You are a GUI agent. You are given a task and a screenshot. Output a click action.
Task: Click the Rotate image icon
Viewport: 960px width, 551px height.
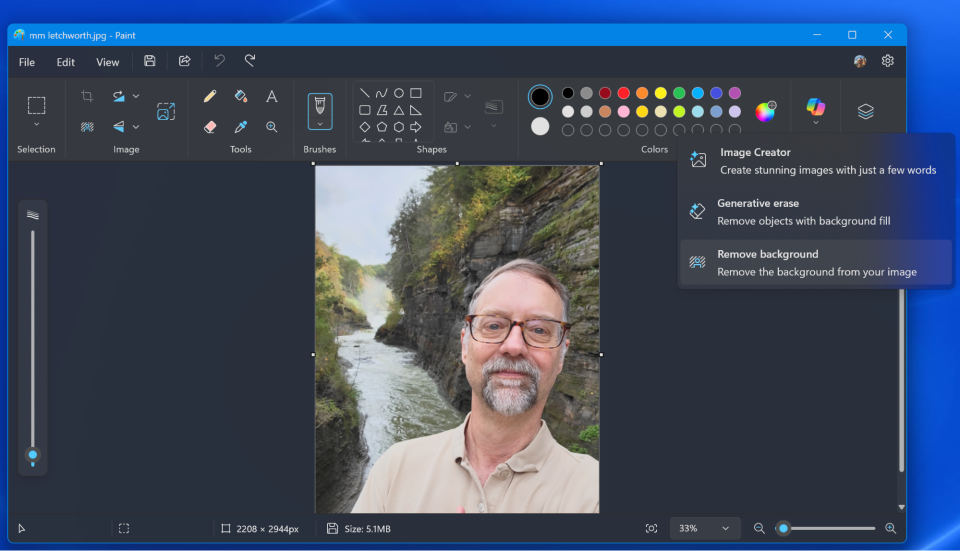pyautogui.click(x=119, y=96)
